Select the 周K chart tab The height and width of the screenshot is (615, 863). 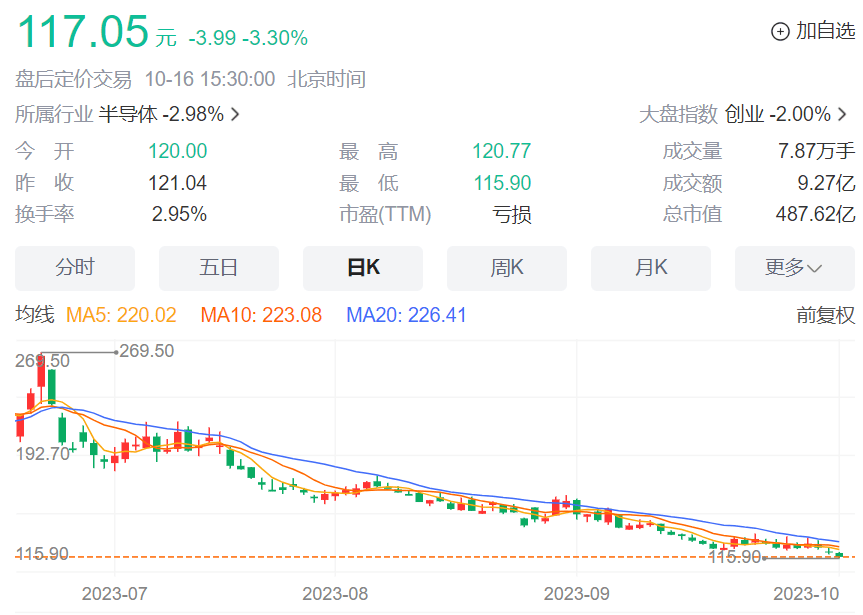coord(507,268)
